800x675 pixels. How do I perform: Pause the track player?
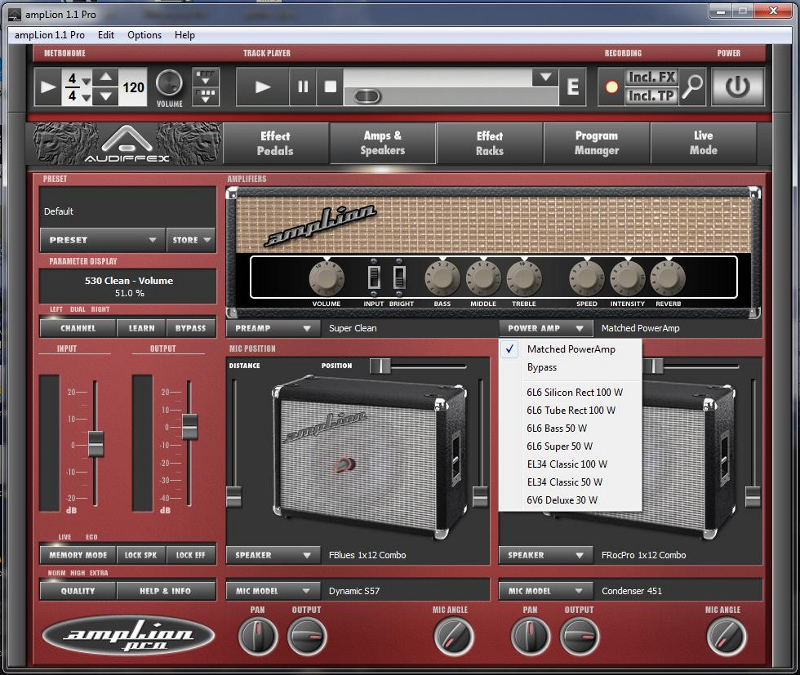point(303,87)
